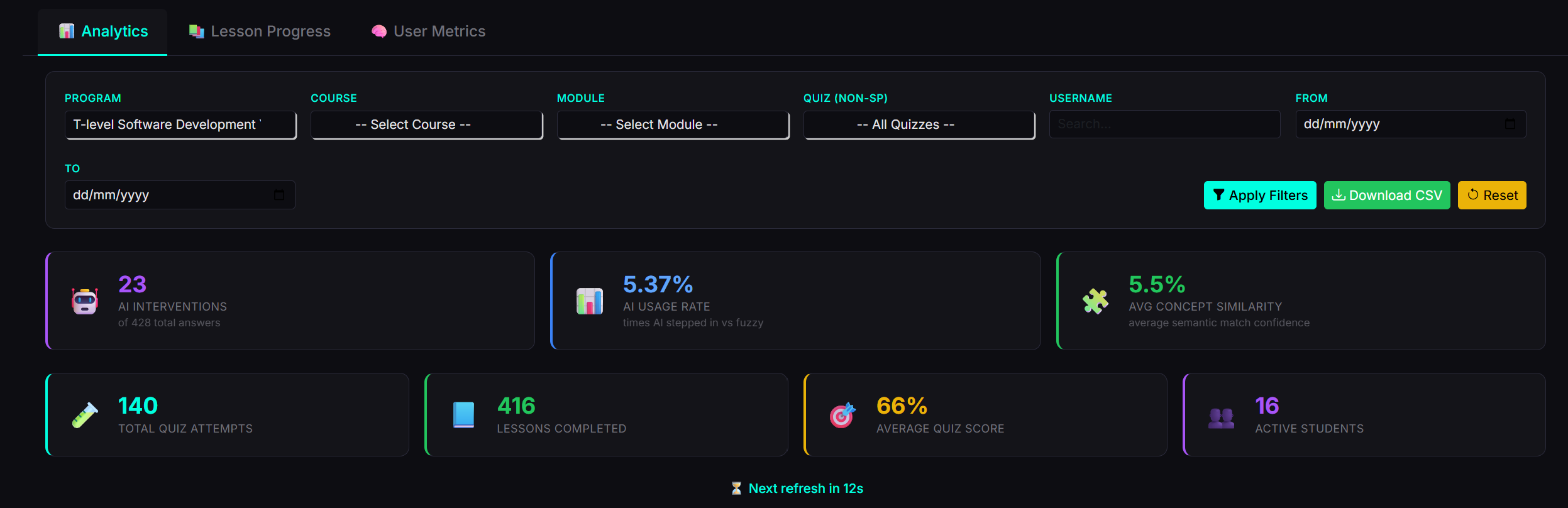
Task: Click the hourglass icon beside refresh timer
Action: click(736, 489)
